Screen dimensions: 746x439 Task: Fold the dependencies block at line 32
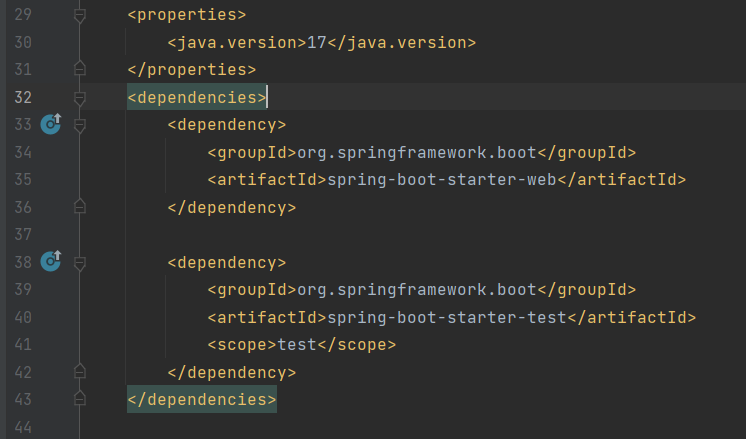point(80,98)
